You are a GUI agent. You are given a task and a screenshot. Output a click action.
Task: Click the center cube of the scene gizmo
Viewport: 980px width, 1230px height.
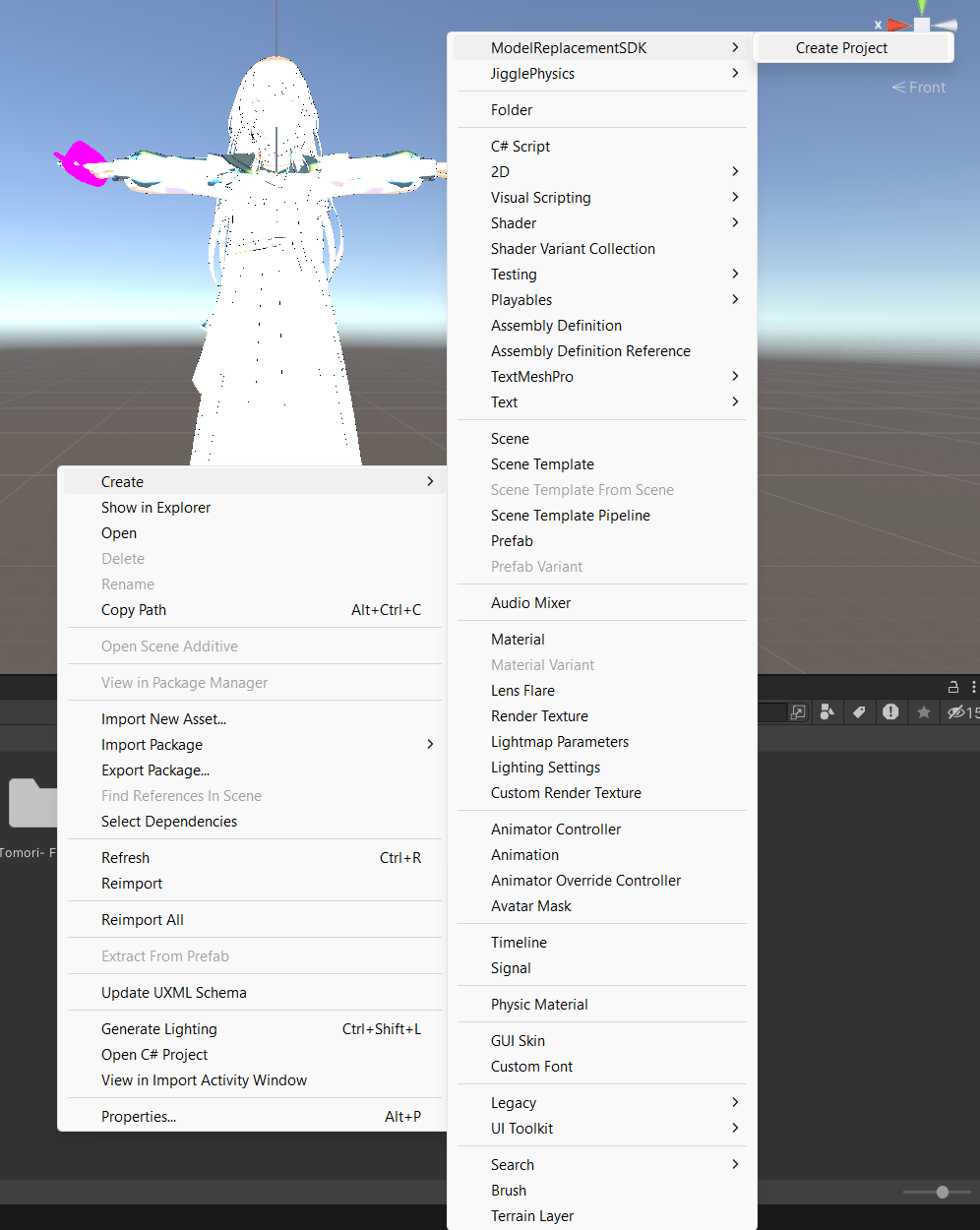[x=922, y=25]
